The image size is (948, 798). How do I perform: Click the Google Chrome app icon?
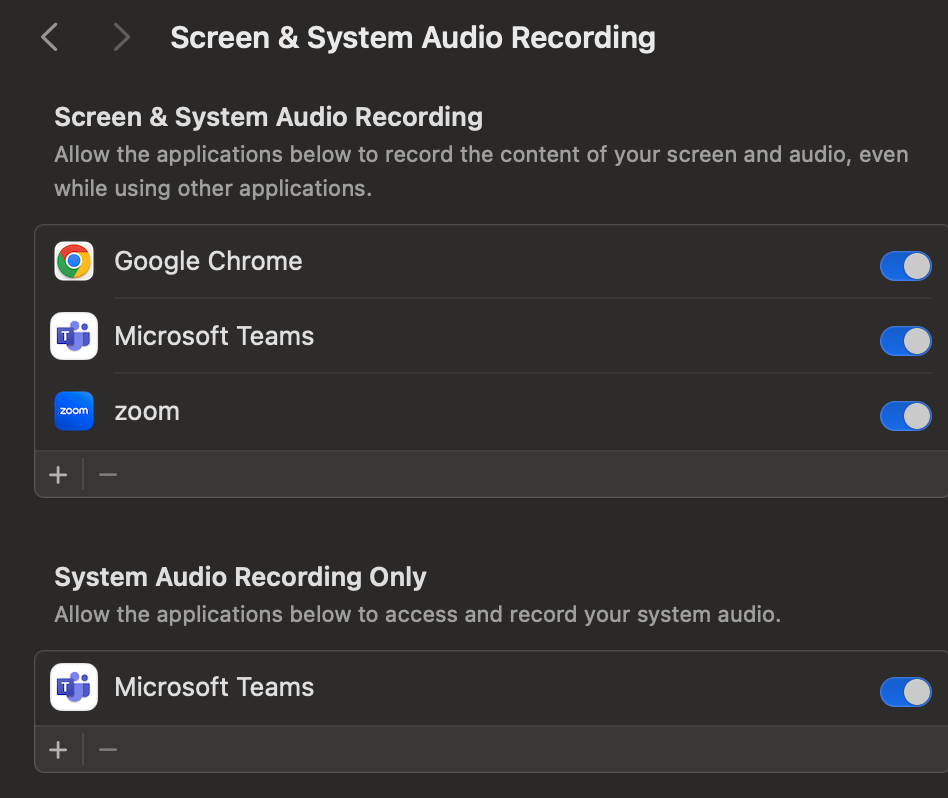click(x=74, y=261)
